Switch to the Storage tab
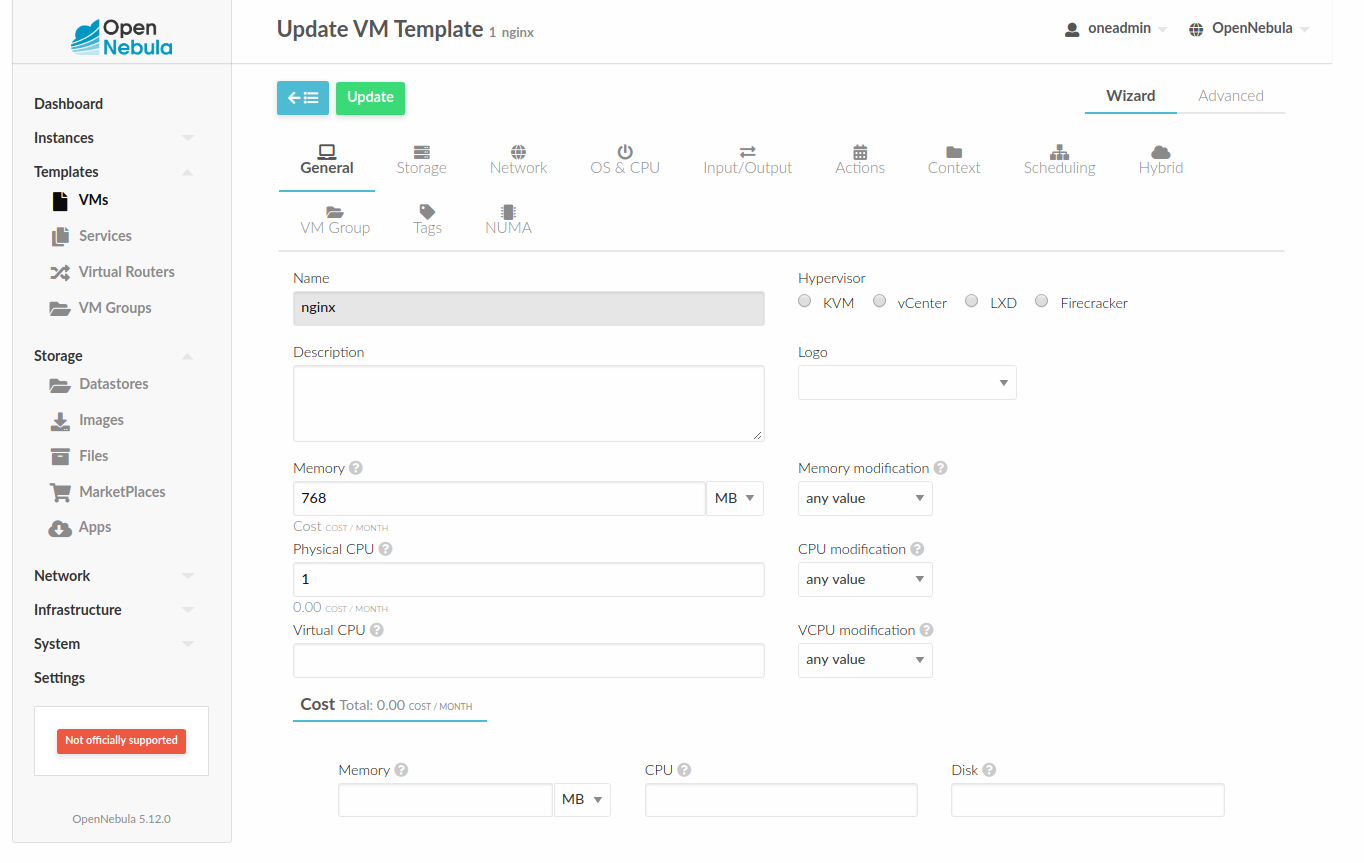The image size is (1364, 863). tap(421, 160)
